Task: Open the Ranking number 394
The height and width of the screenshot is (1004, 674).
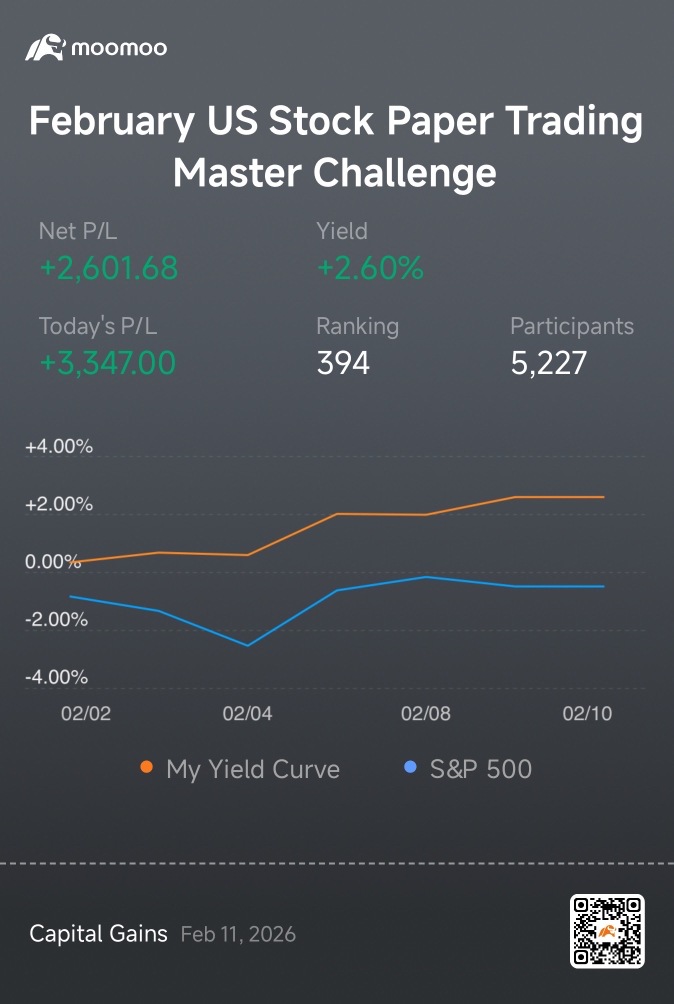Action: point(343,363)
